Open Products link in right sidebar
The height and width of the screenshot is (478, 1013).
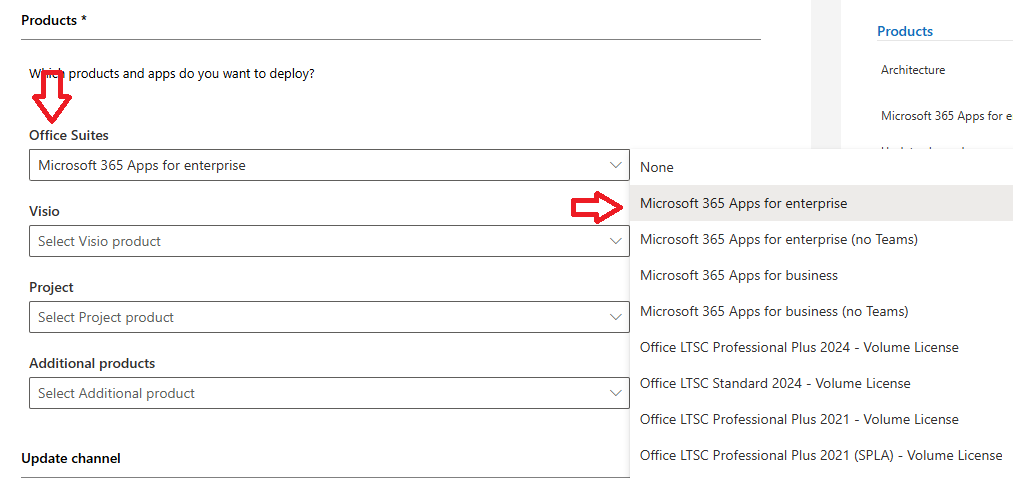pyautogui.click(x=904, y=31)
